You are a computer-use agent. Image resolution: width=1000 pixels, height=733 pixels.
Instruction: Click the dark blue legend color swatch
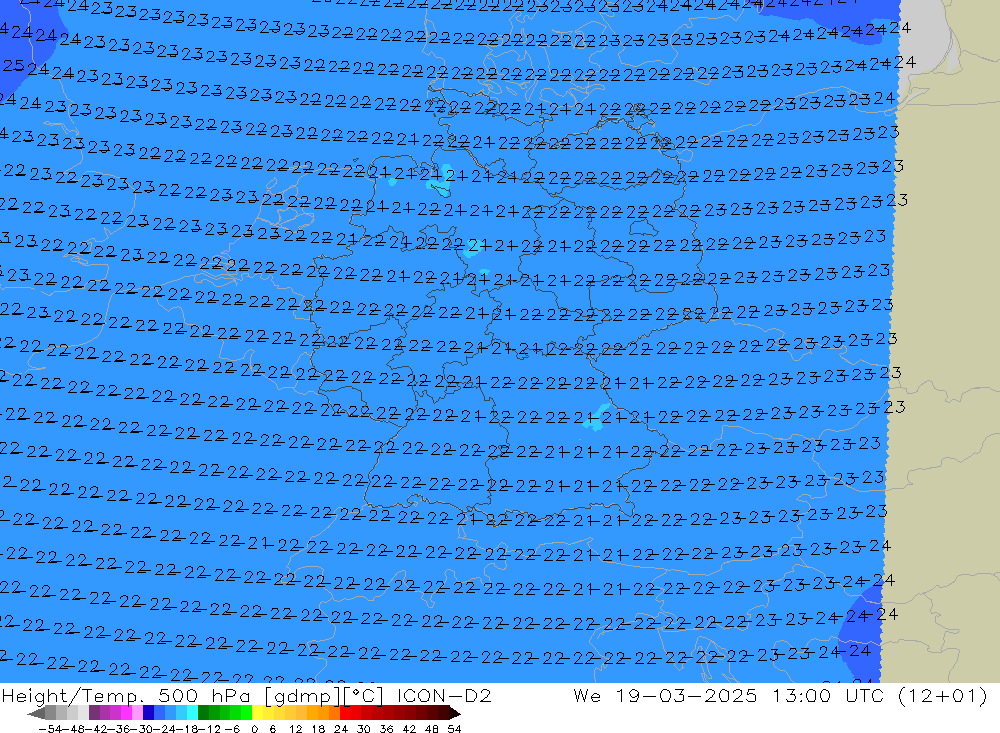pos(148,713)
